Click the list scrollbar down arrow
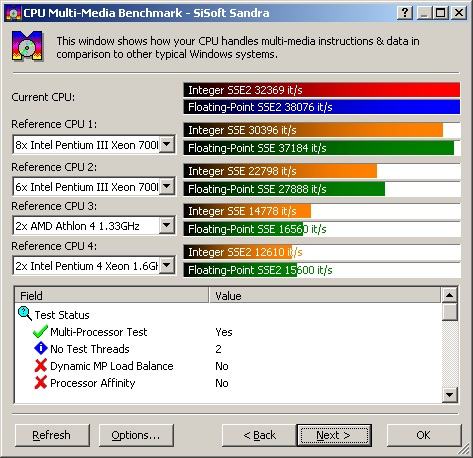Image resolution: width=473 pixels, height=458 pixels. pyautogui.click(x=449, y=395)
